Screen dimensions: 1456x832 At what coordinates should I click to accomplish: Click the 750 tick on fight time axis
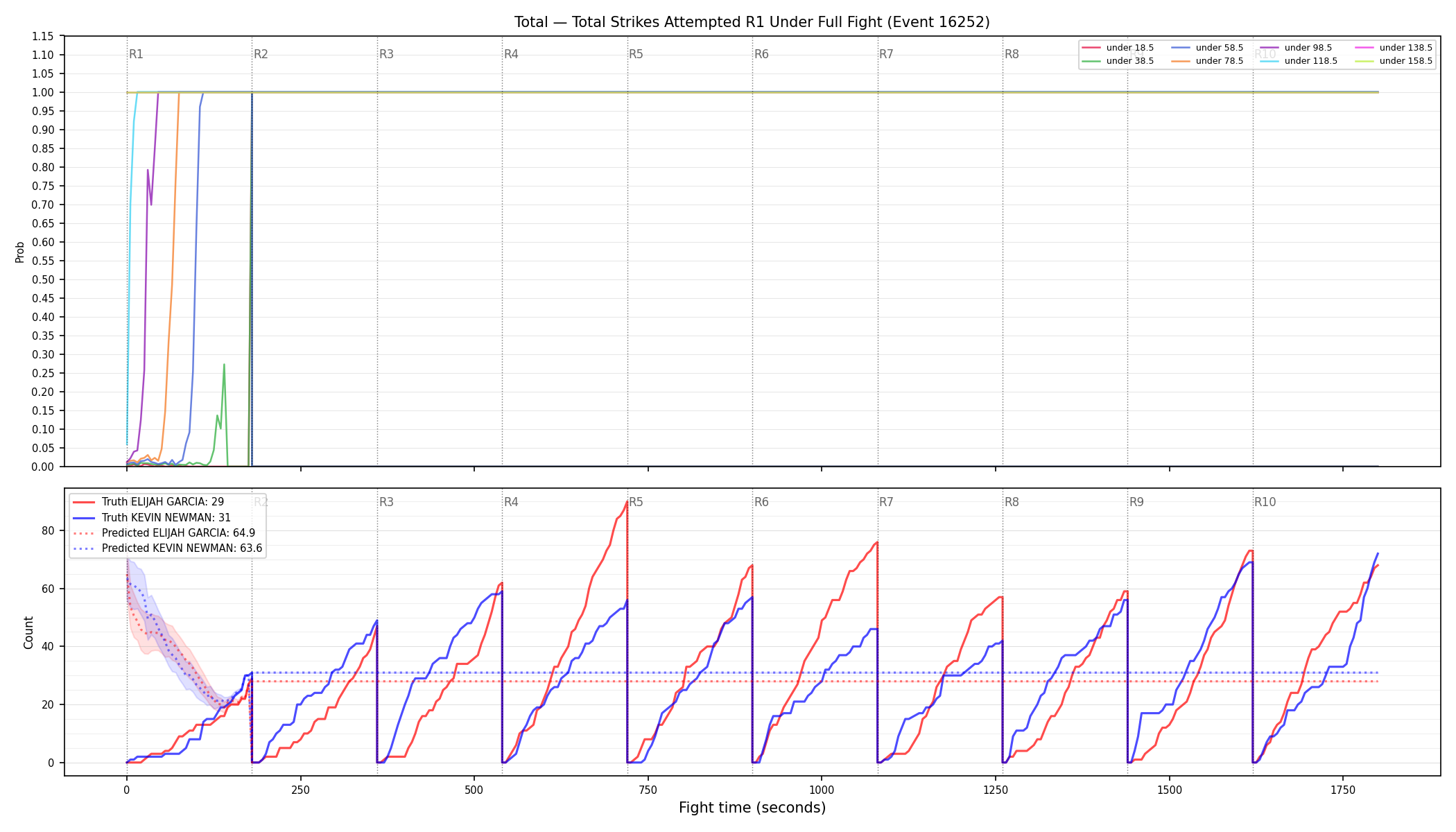pyautogui.click(x=648, y=790)
